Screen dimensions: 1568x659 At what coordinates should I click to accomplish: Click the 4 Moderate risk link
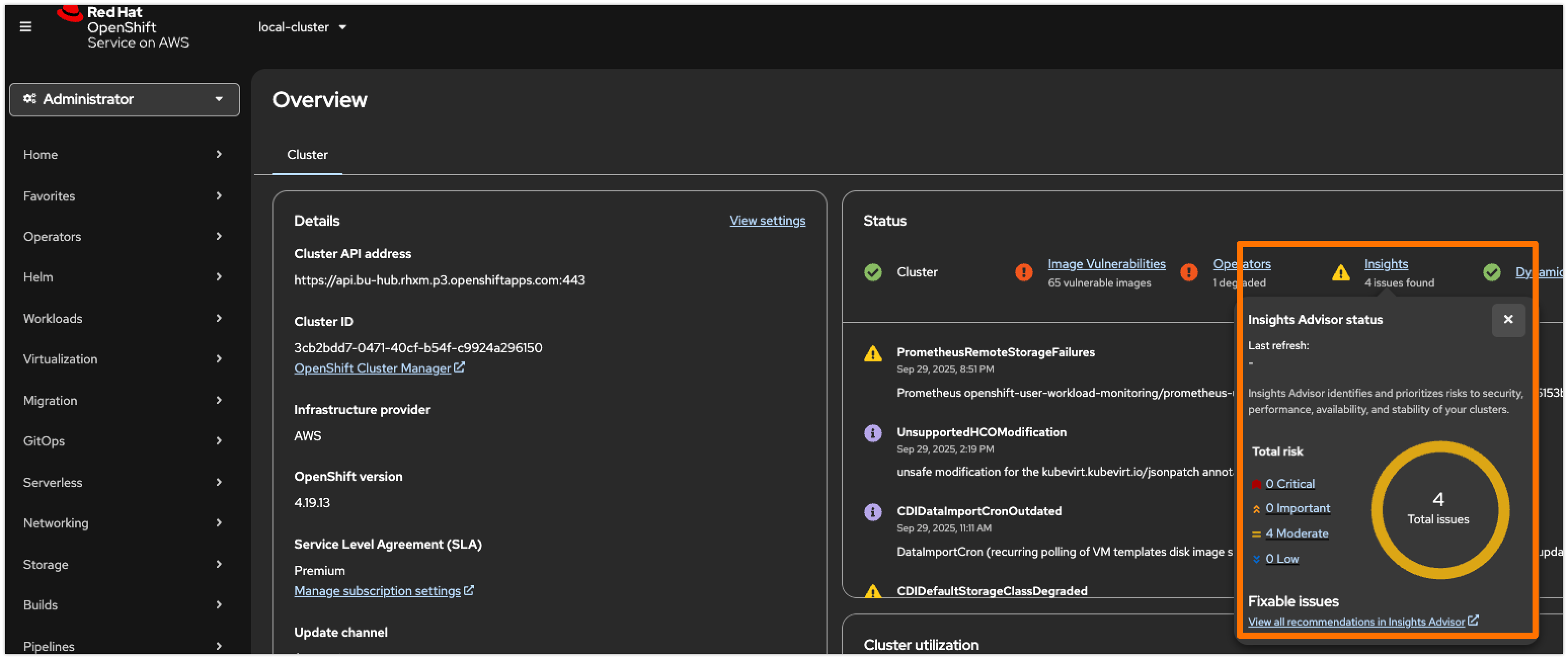(1297, 533)
